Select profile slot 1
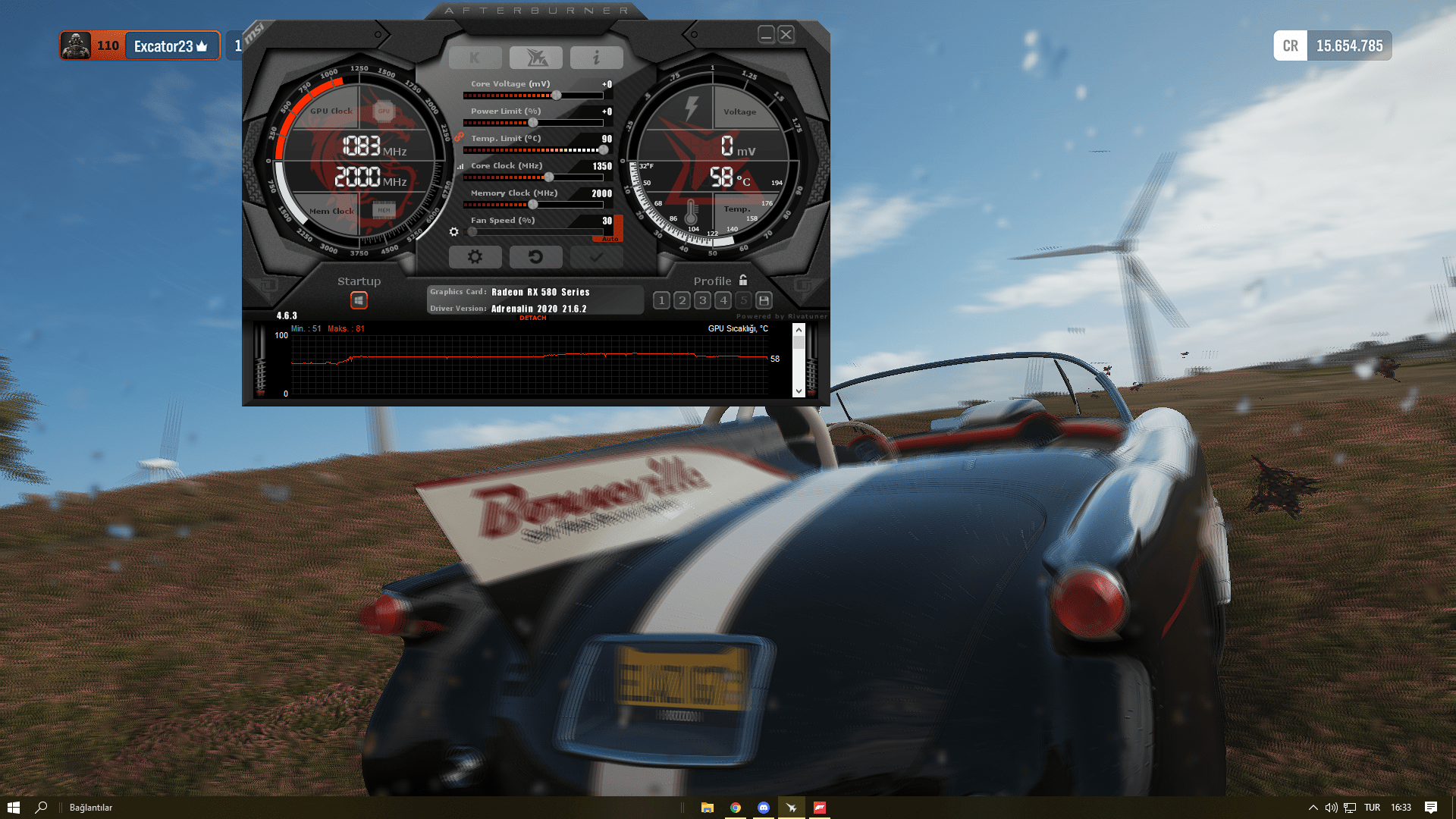Screen dimensions: 1456x819 661,300
